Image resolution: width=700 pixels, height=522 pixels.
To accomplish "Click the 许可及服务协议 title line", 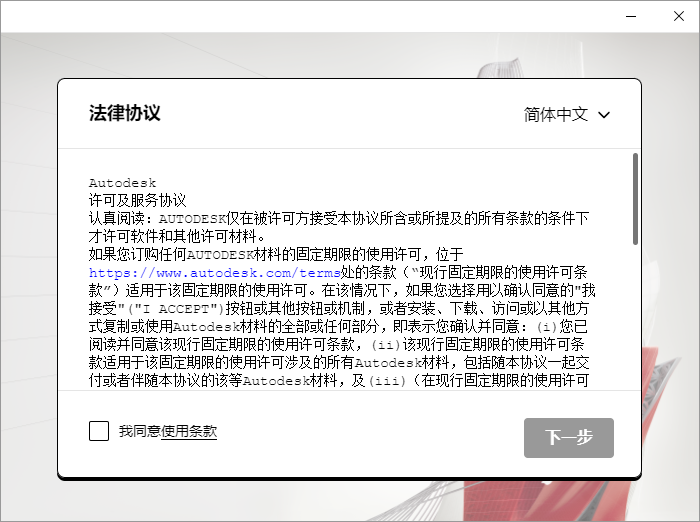I will 137,200.
